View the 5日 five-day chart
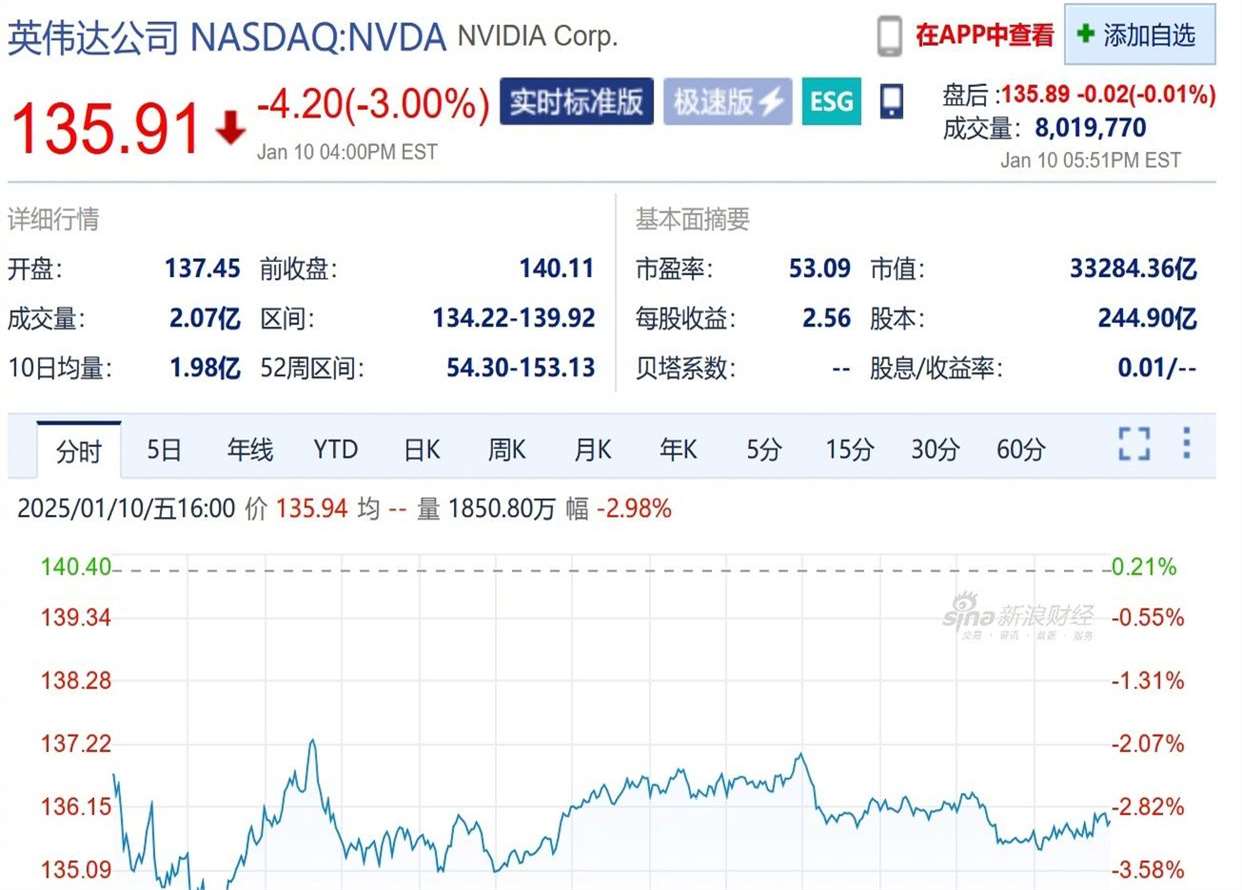 click(x=163, y=451)
